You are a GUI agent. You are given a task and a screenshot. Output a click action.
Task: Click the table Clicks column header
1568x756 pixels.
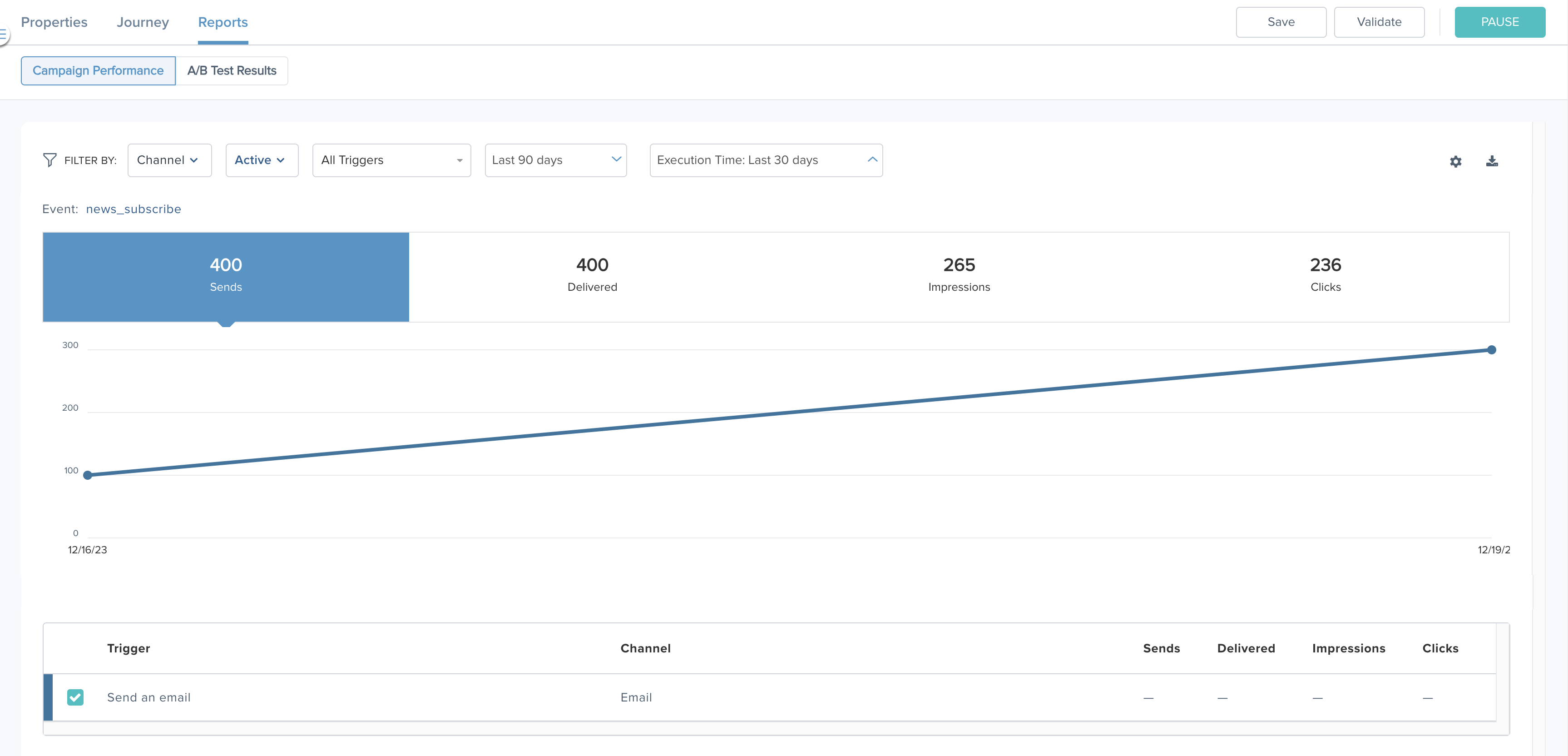[x=1440, y=648]
